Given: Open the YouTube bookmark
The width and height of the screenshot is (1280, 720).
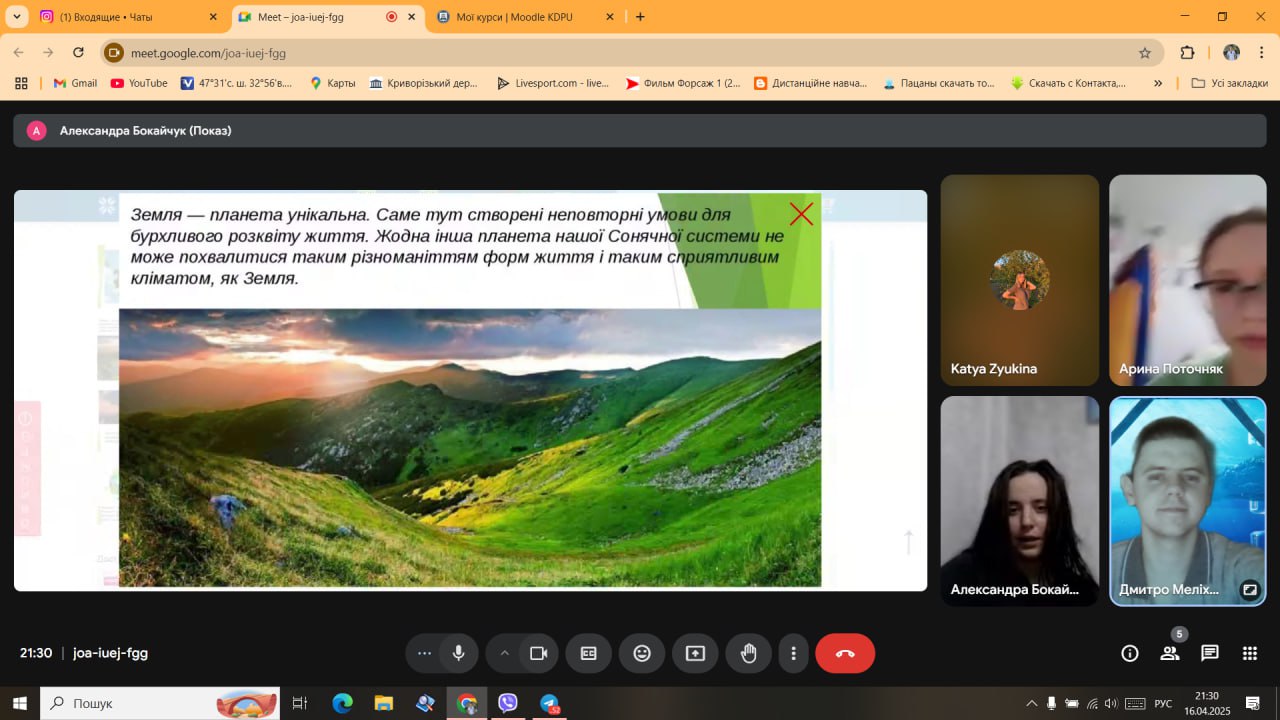Looking at the screenshot, I should (139, 83).
